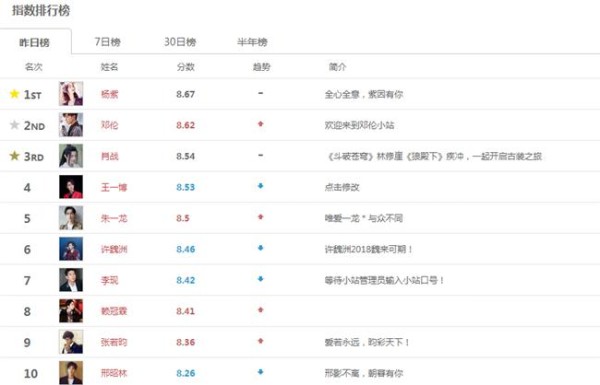Viewport: 600px width, 385px height.
Task: Click the down trend arrow for 邢昭林
Action: click(x=261, y=372)
